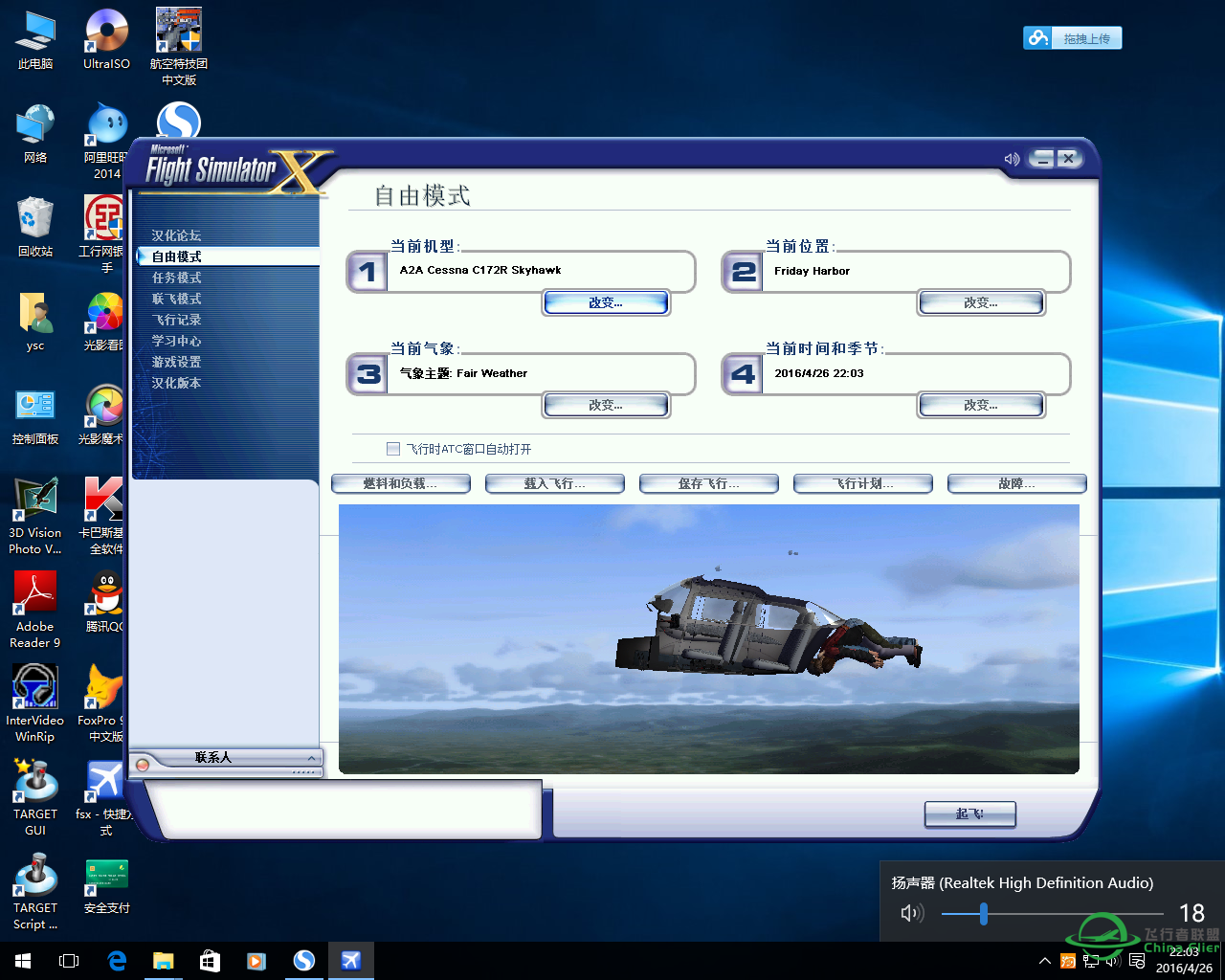Open the Windows Start menu

coord(23,961)
